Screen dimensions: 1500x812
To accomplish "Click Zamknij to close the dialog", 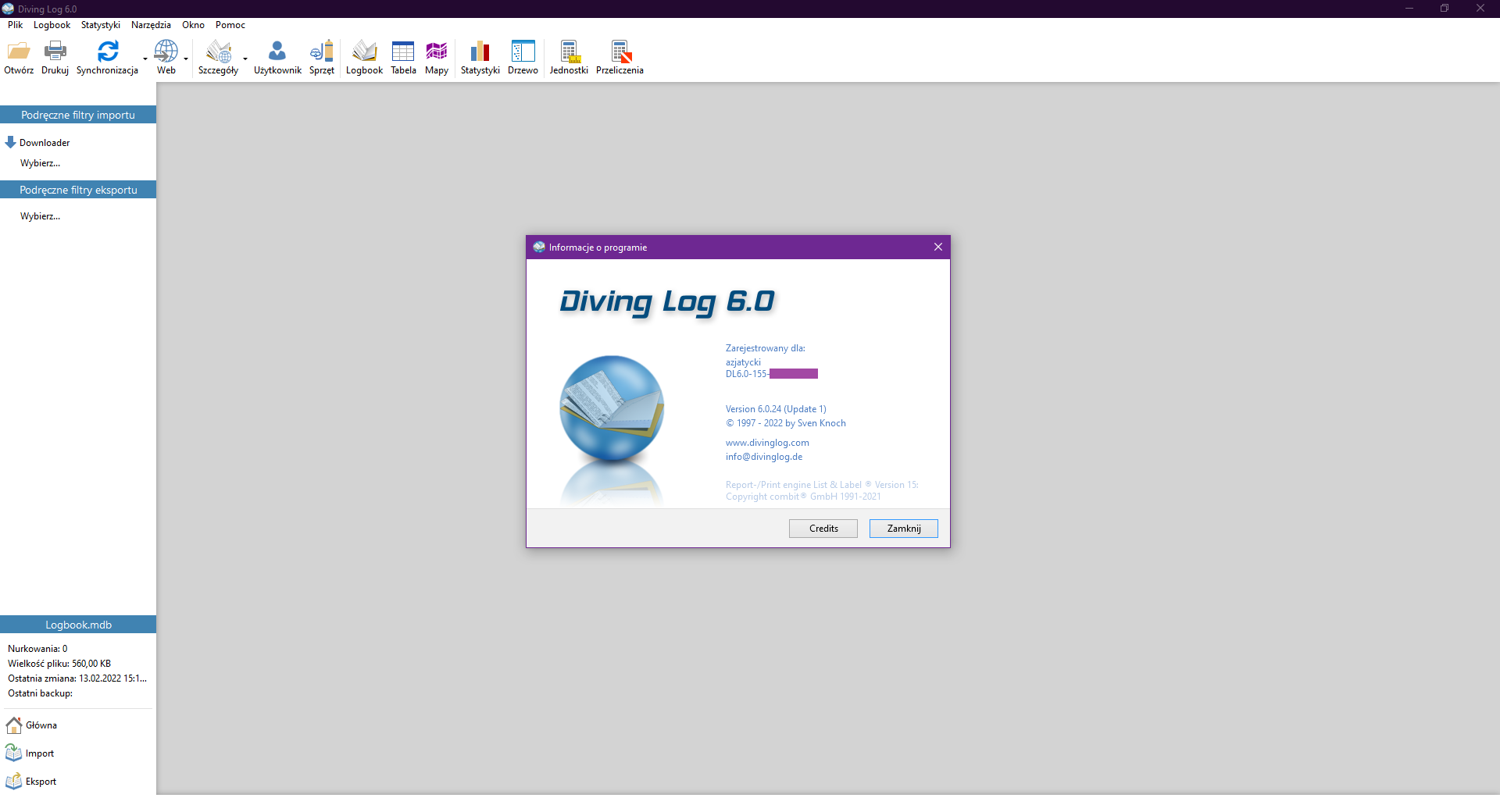I will (904, 529).
